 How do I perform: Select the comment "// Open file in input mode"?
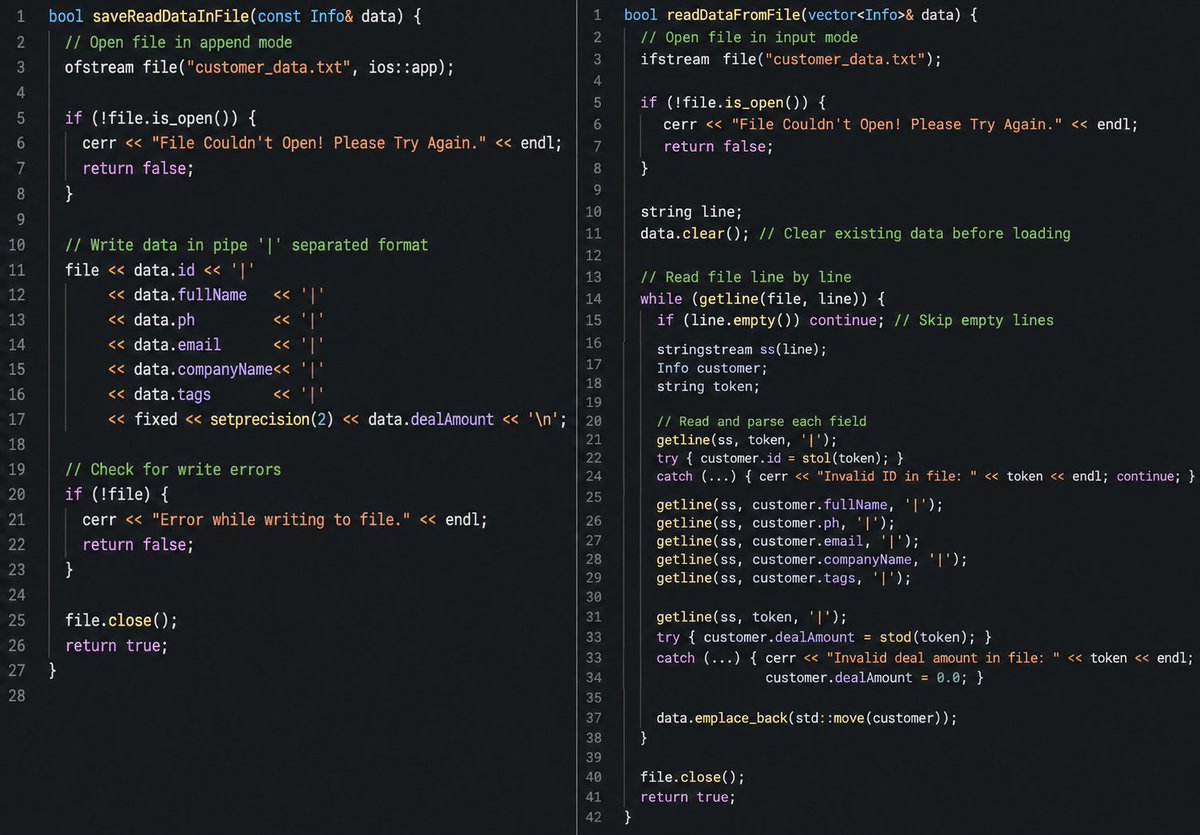pyautogui.click(x=749, y=37)
